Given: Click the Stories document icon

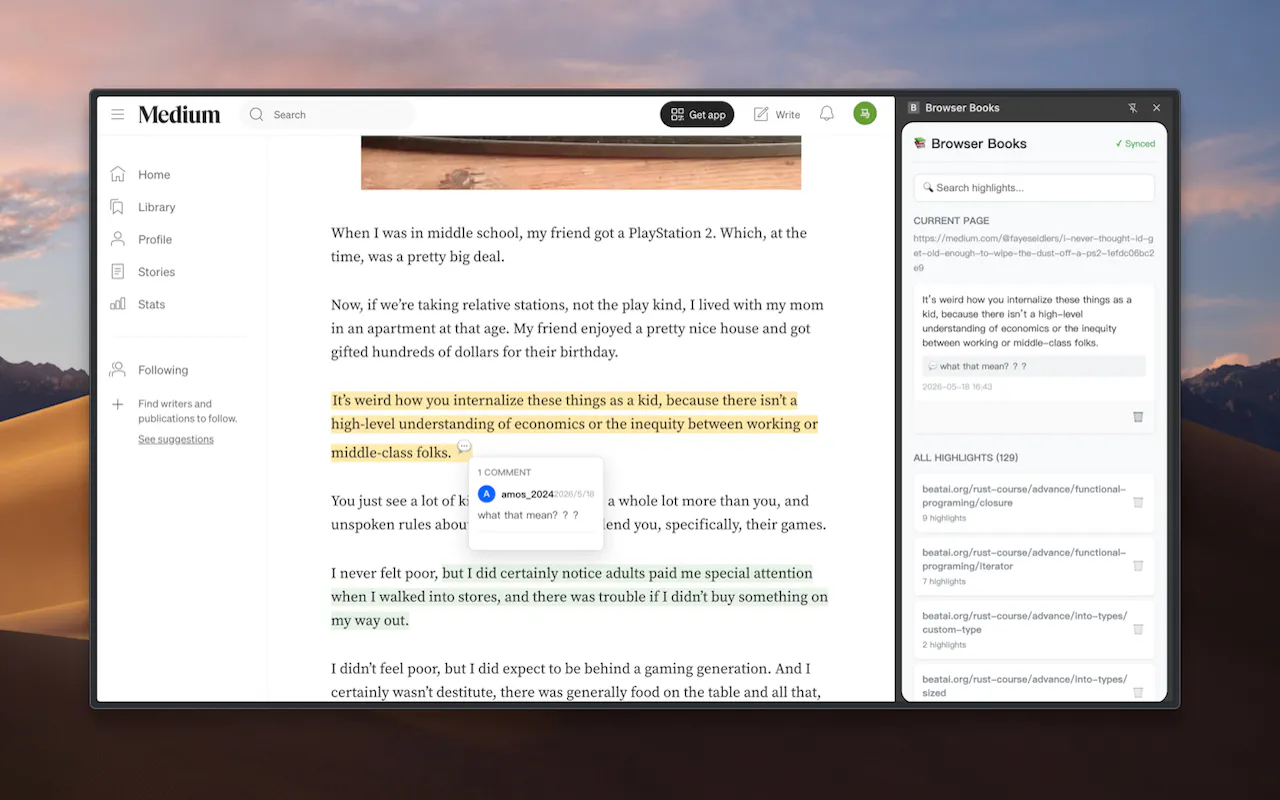Looking at the screenshot, I should [x=118, y=272].
